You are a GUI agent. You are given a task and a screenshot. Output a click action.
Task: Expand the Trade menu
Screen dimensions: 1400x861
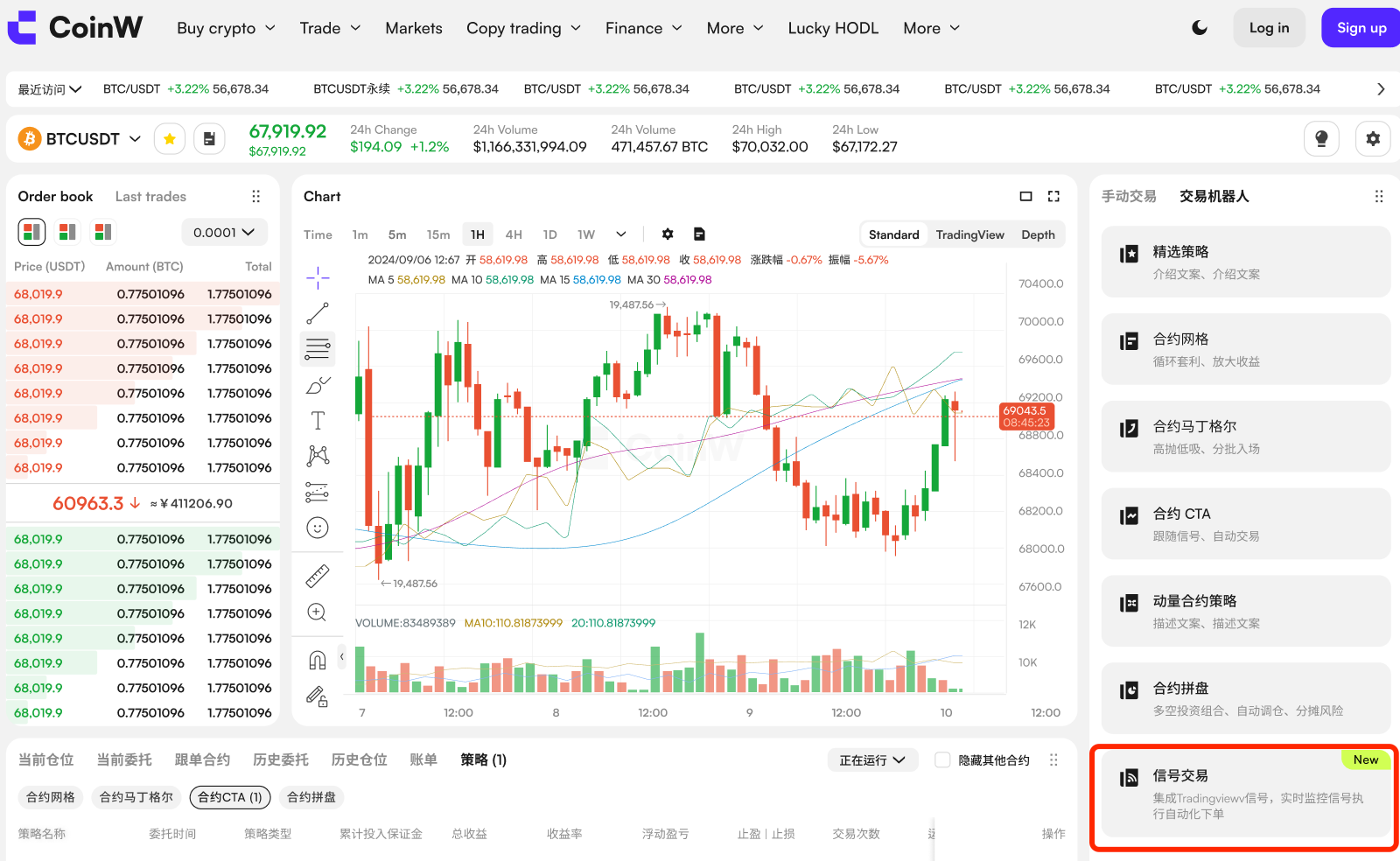coord(330,28)
